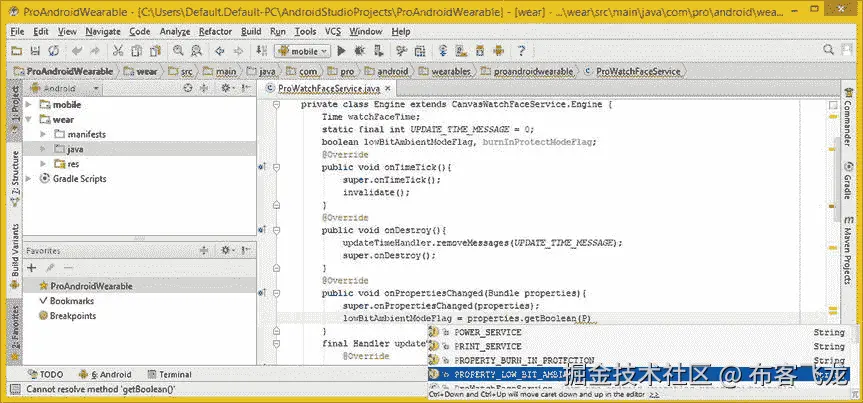Click the Redo arrow in the toolbar
The image size is (863, 403).
coord(95,51)
